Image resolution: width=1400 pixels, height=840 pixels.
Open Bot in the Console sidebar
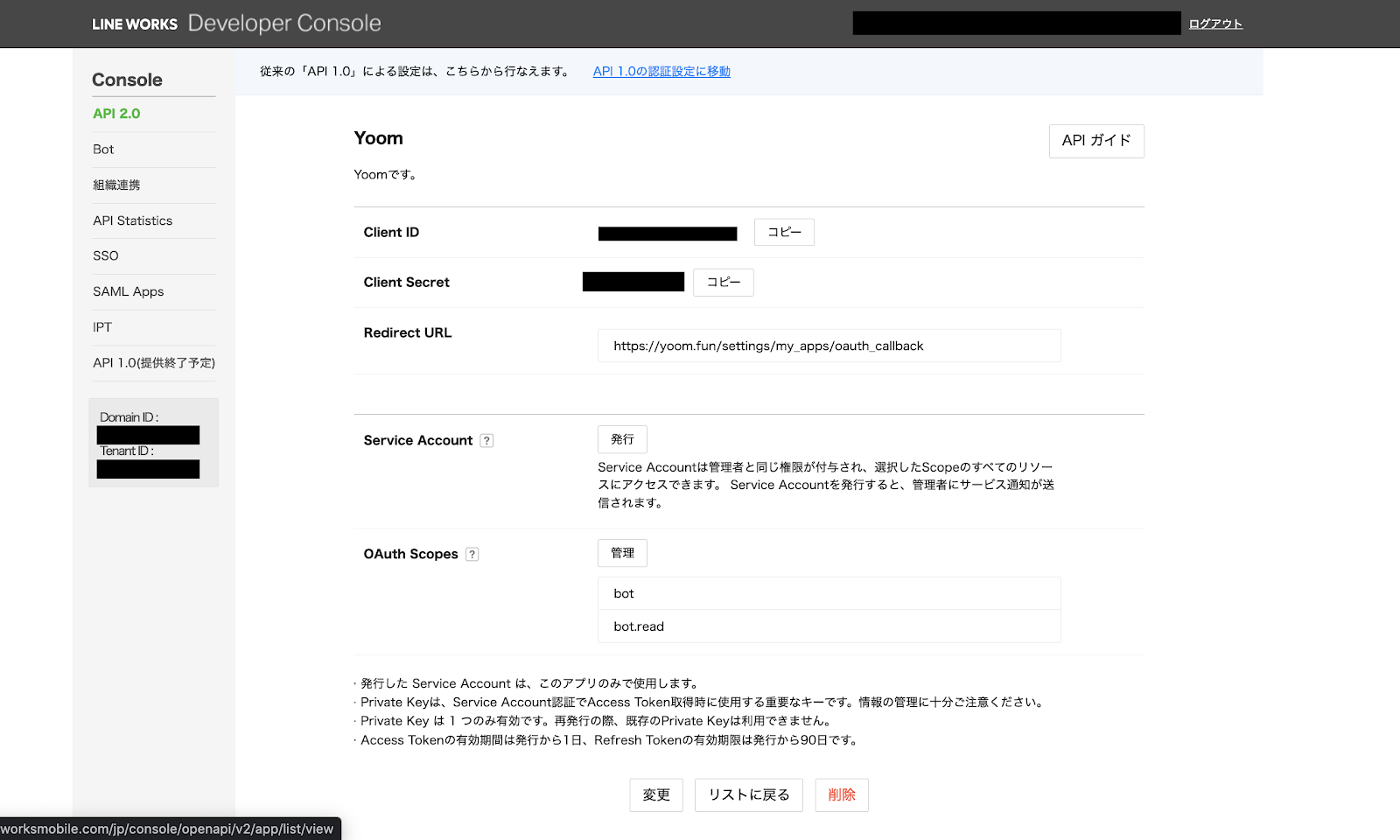(x=103, y=150)
